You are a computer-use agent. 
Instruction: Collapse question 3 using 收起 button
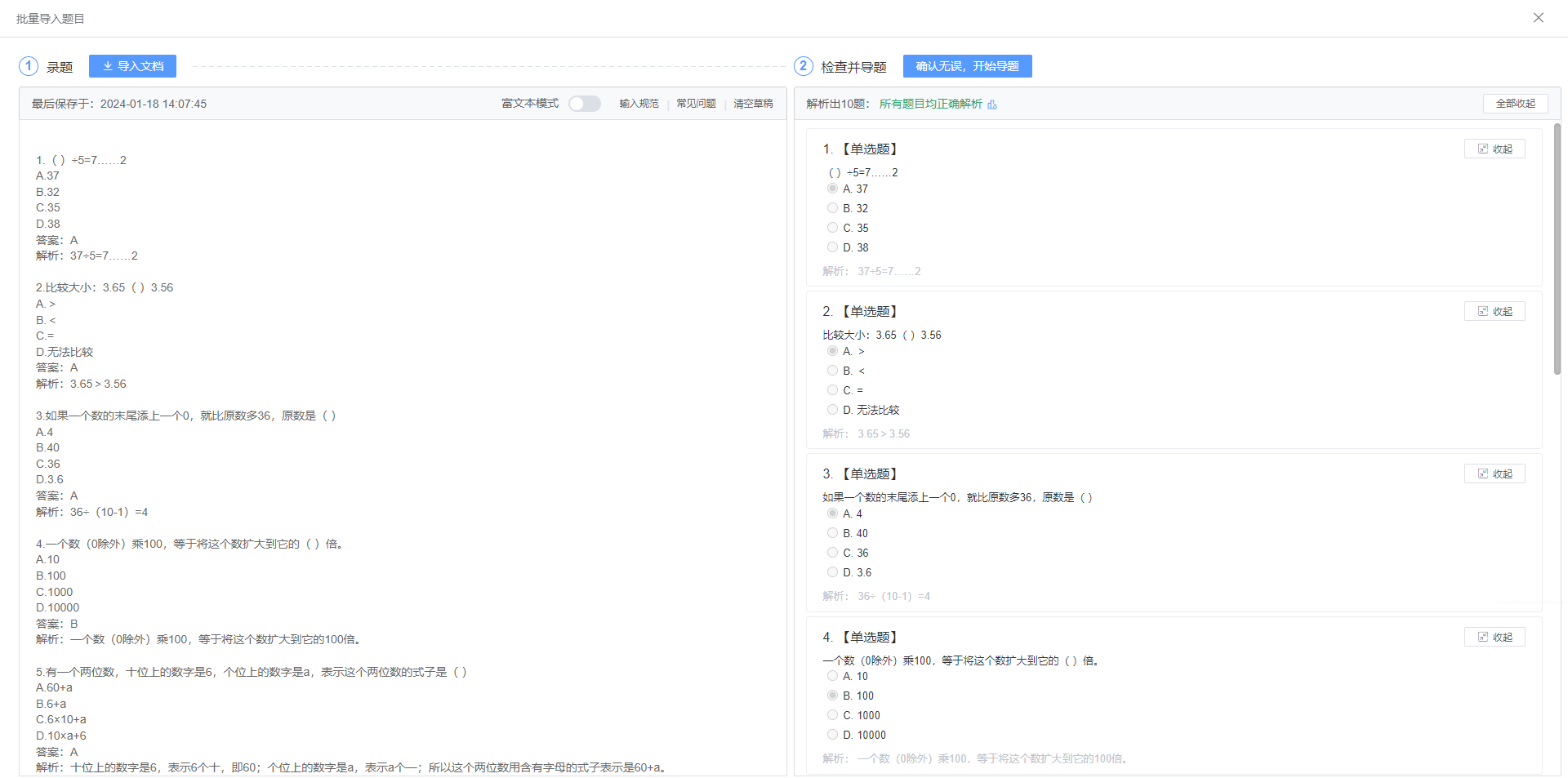[1494, 473]
